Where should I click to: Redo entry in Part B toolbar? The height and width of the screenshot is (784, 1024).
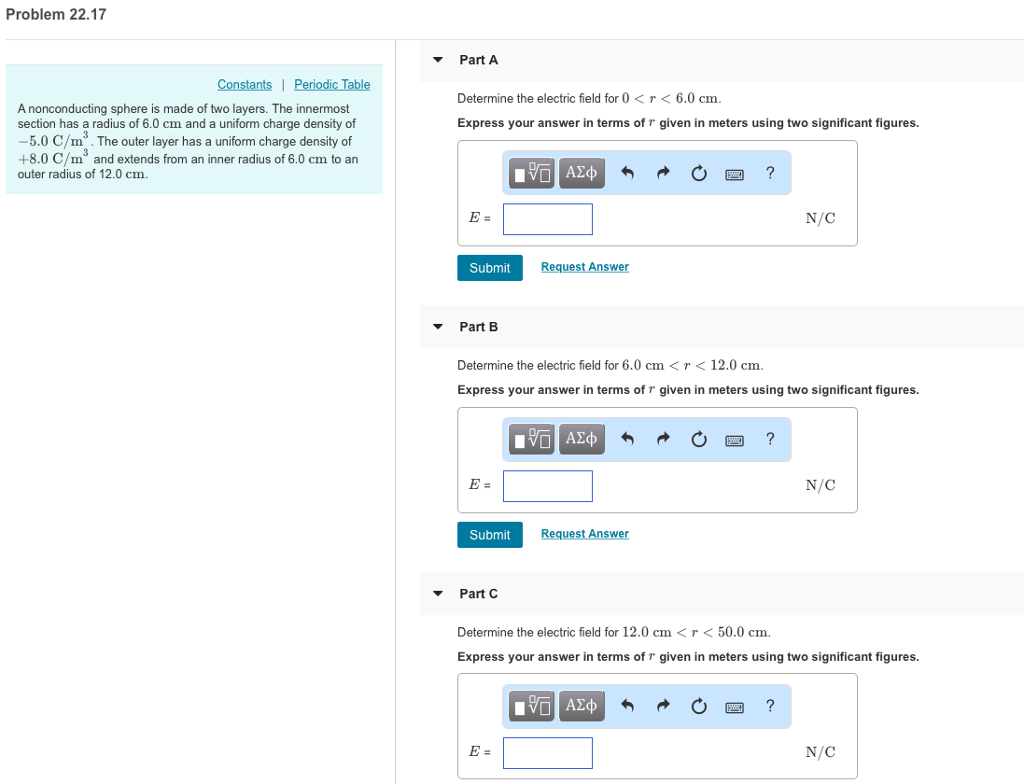663,439
